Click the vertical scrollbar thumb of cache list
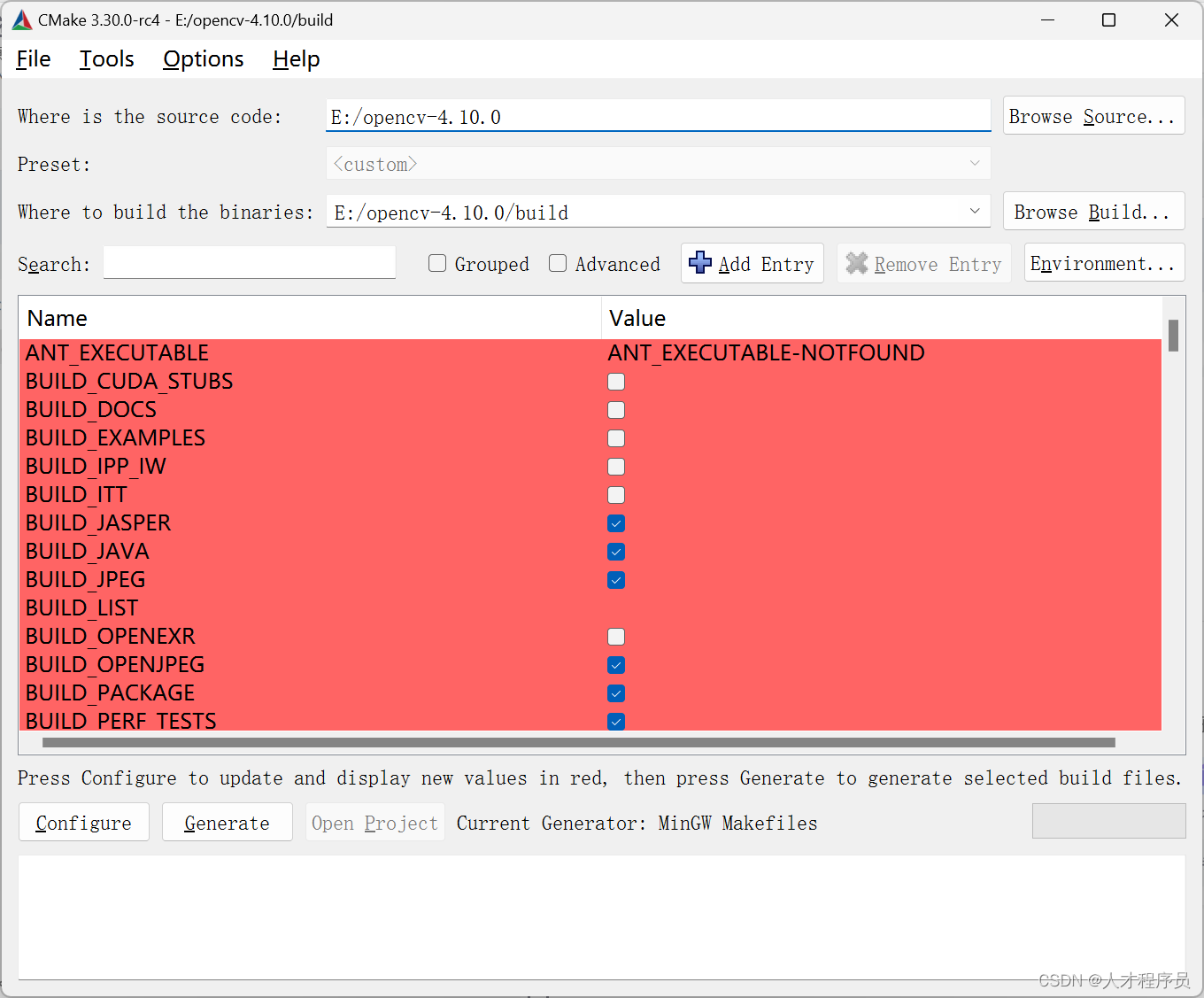The image size is (1204, 998). (x=1173, y=336)
